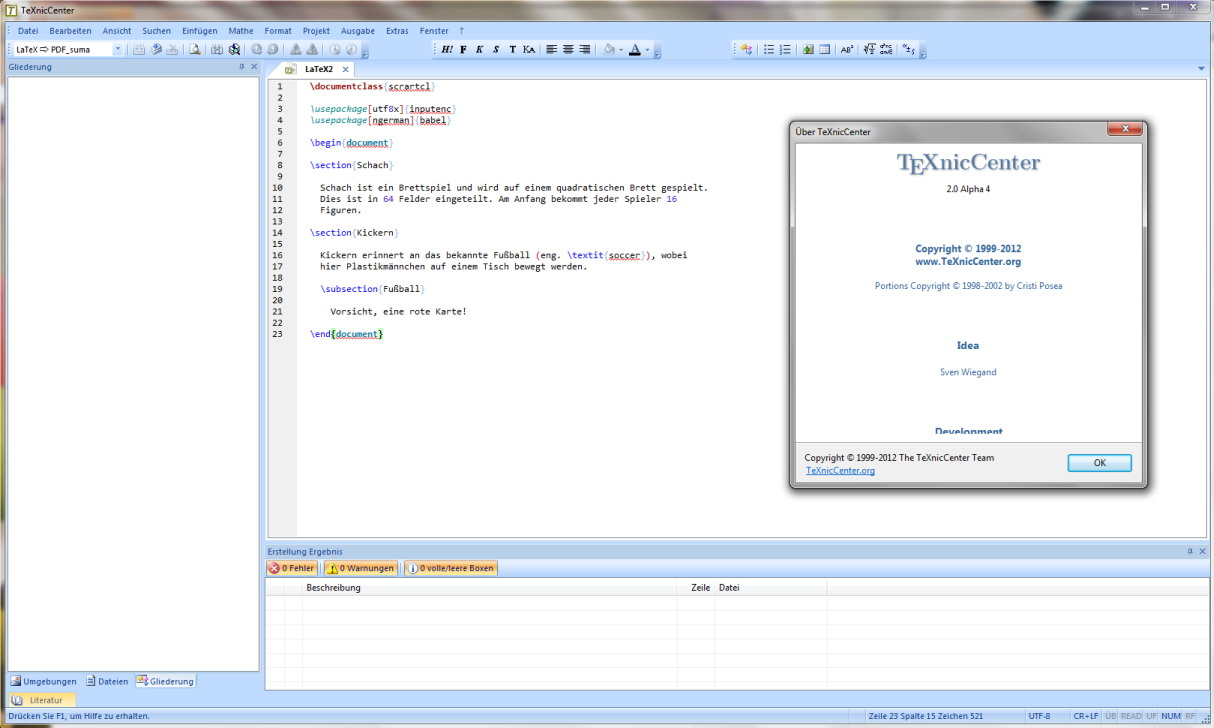
Task: Toggle the '0 Fehler' errors filter
Action: click(x=292, y=568)
